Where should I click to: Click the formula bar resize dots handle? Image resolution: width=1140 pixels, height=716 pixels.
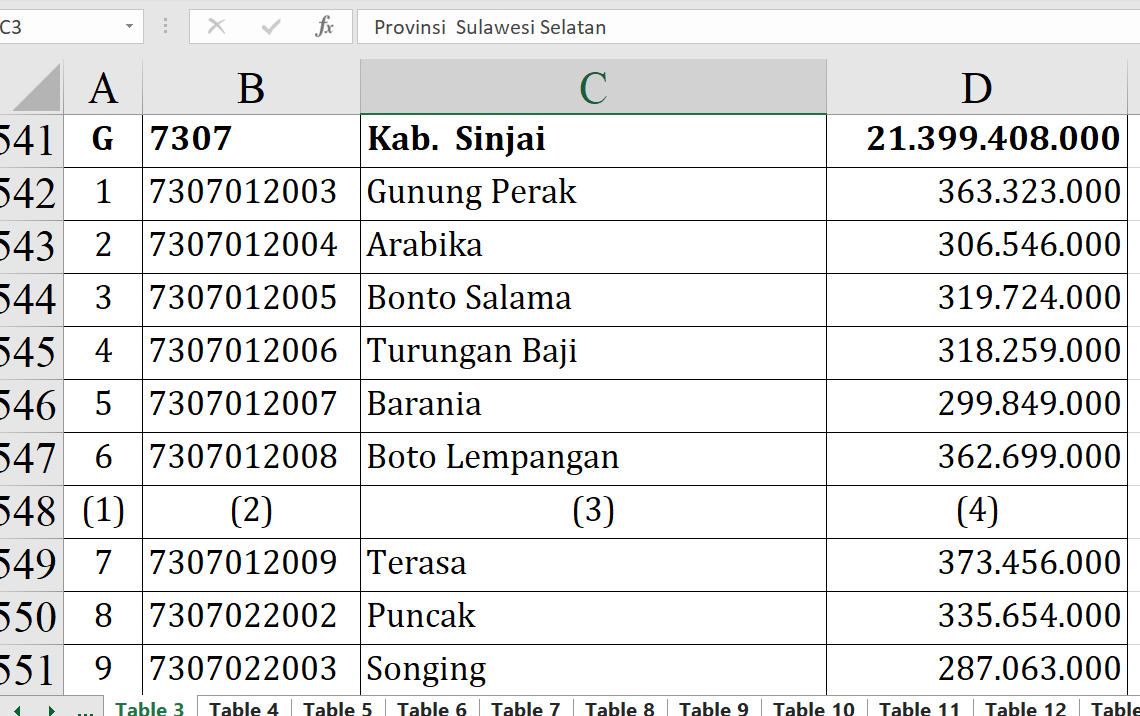(166, 27)
